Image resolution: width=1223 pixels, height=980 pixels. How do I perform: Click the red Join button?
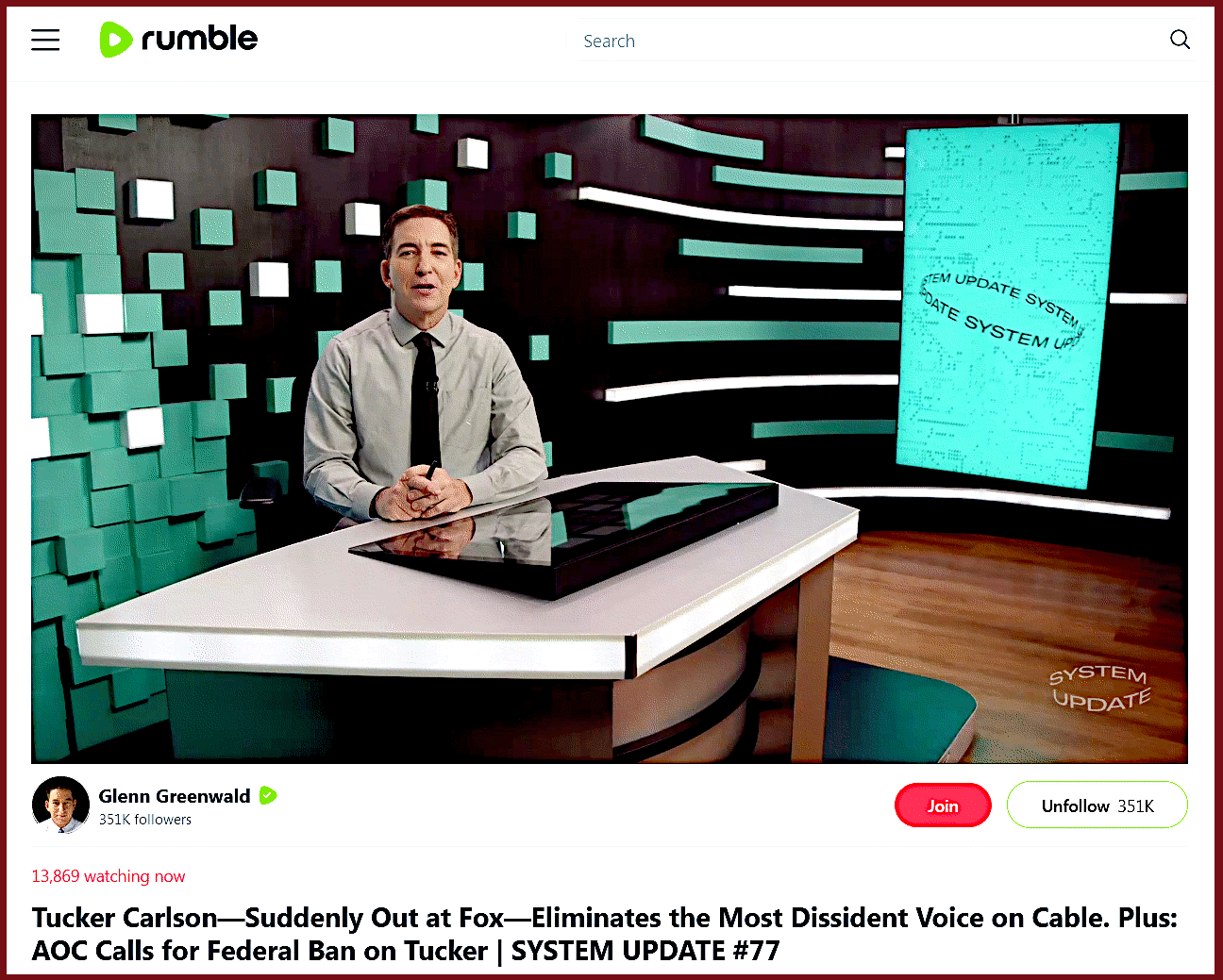(943, 806)
